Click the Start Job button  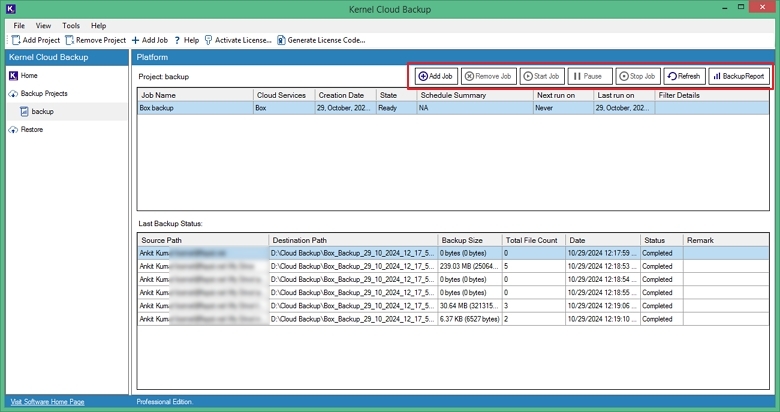[542, 76]
